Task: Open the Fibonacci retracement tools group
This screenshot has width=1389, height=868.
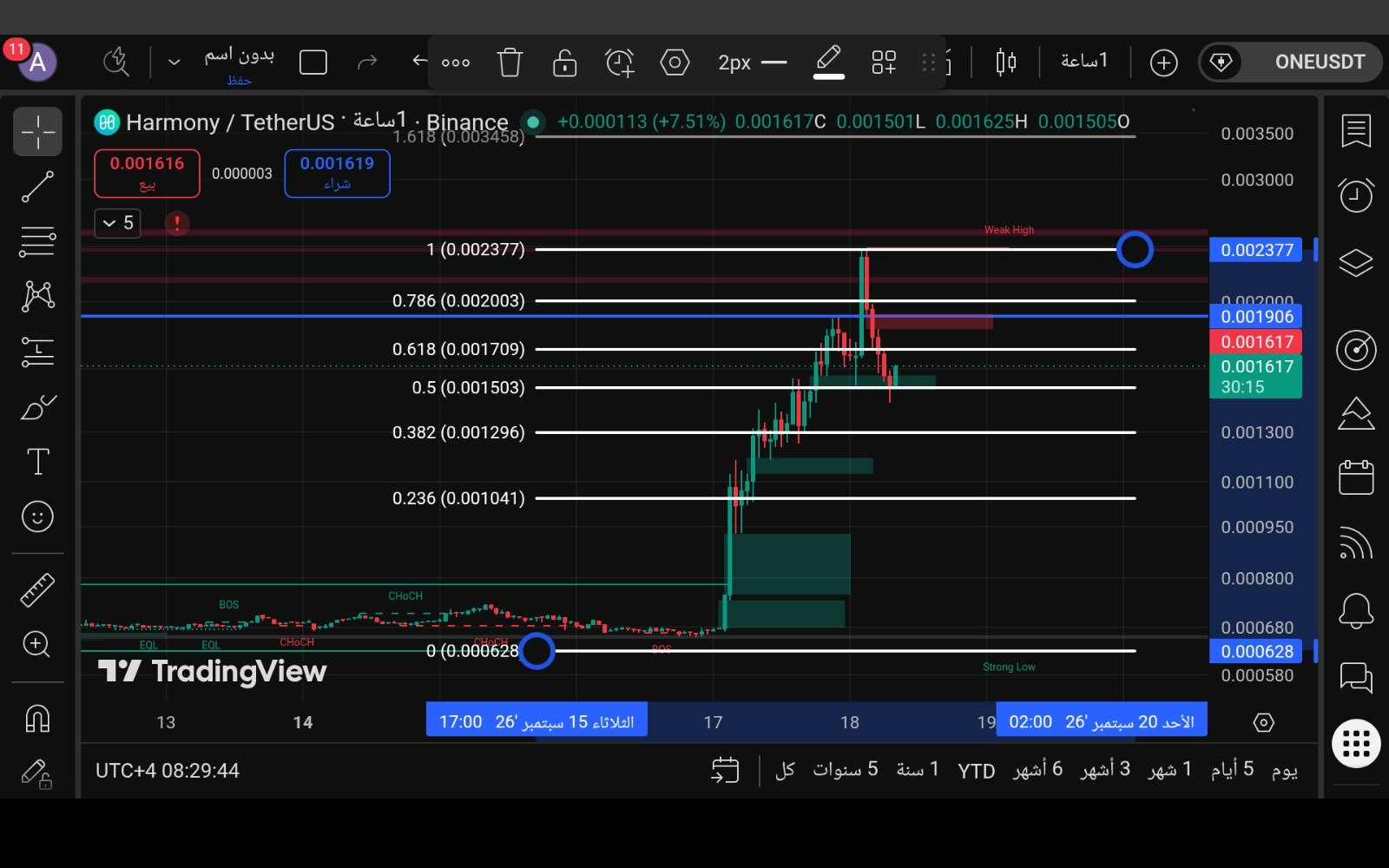Action: 37,241
